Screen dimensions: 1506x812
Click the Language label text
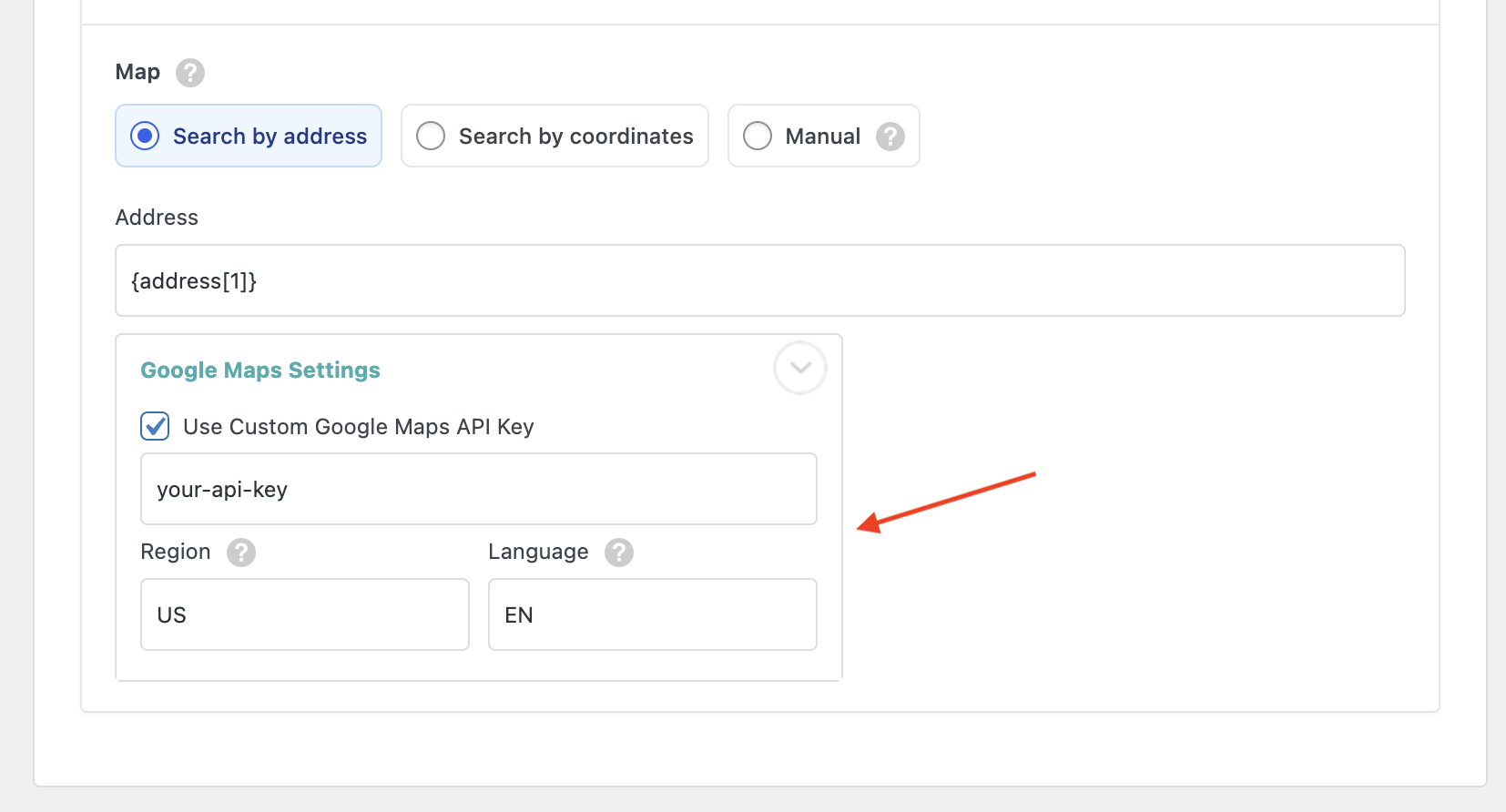tap(538, 552)
